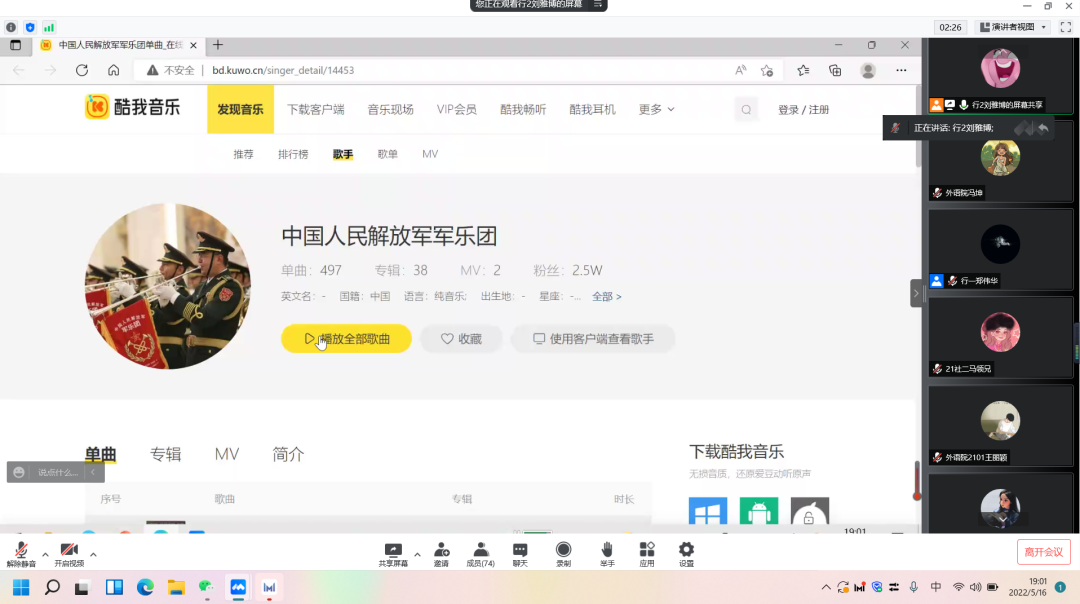Image resolution: width=1080 pixels, height=604 pixels.
Task: Reload the Kuwo page
Action: (x=82, y=70)
